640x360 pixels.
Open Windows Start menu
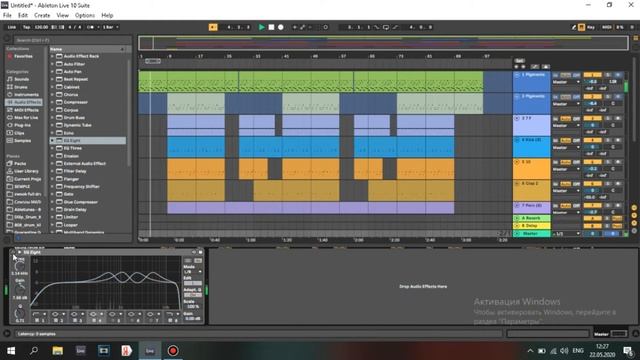[11, 351]
